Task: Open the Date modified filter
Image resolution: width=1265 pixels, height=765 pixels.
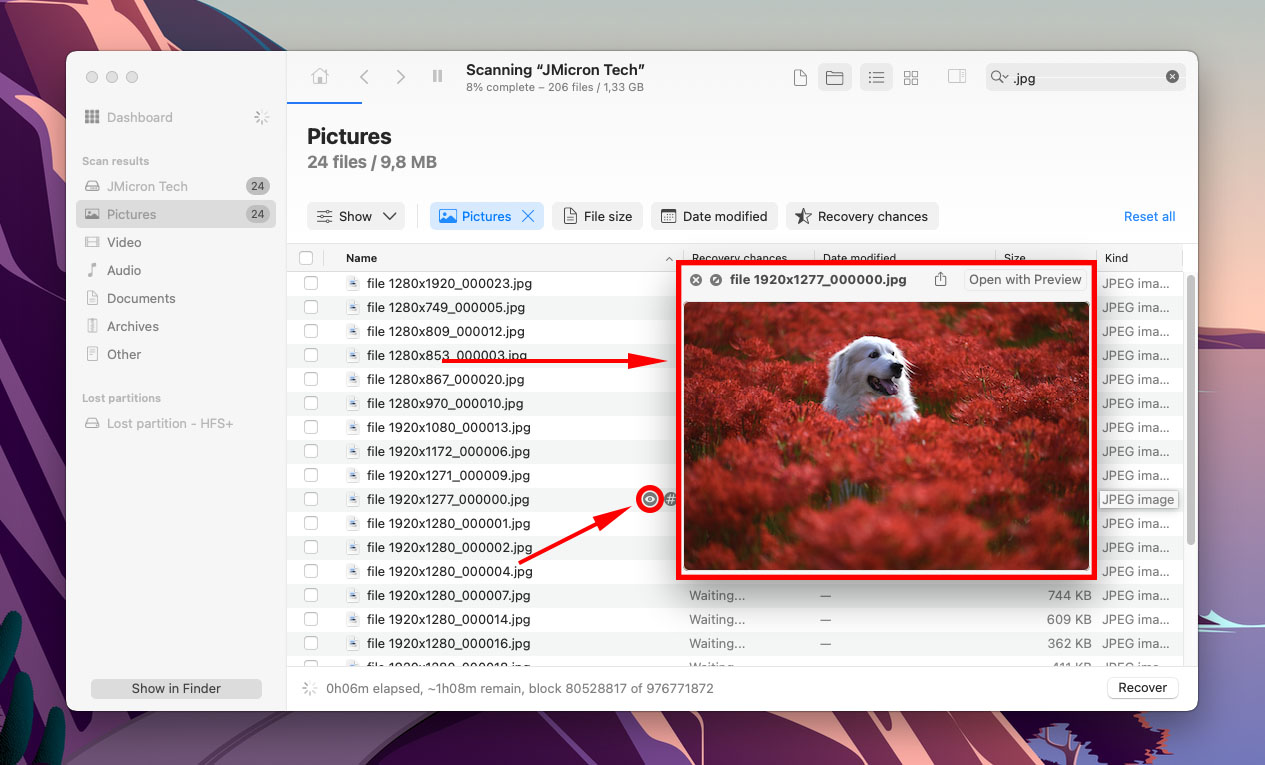Action: click(x=714, y=216)
